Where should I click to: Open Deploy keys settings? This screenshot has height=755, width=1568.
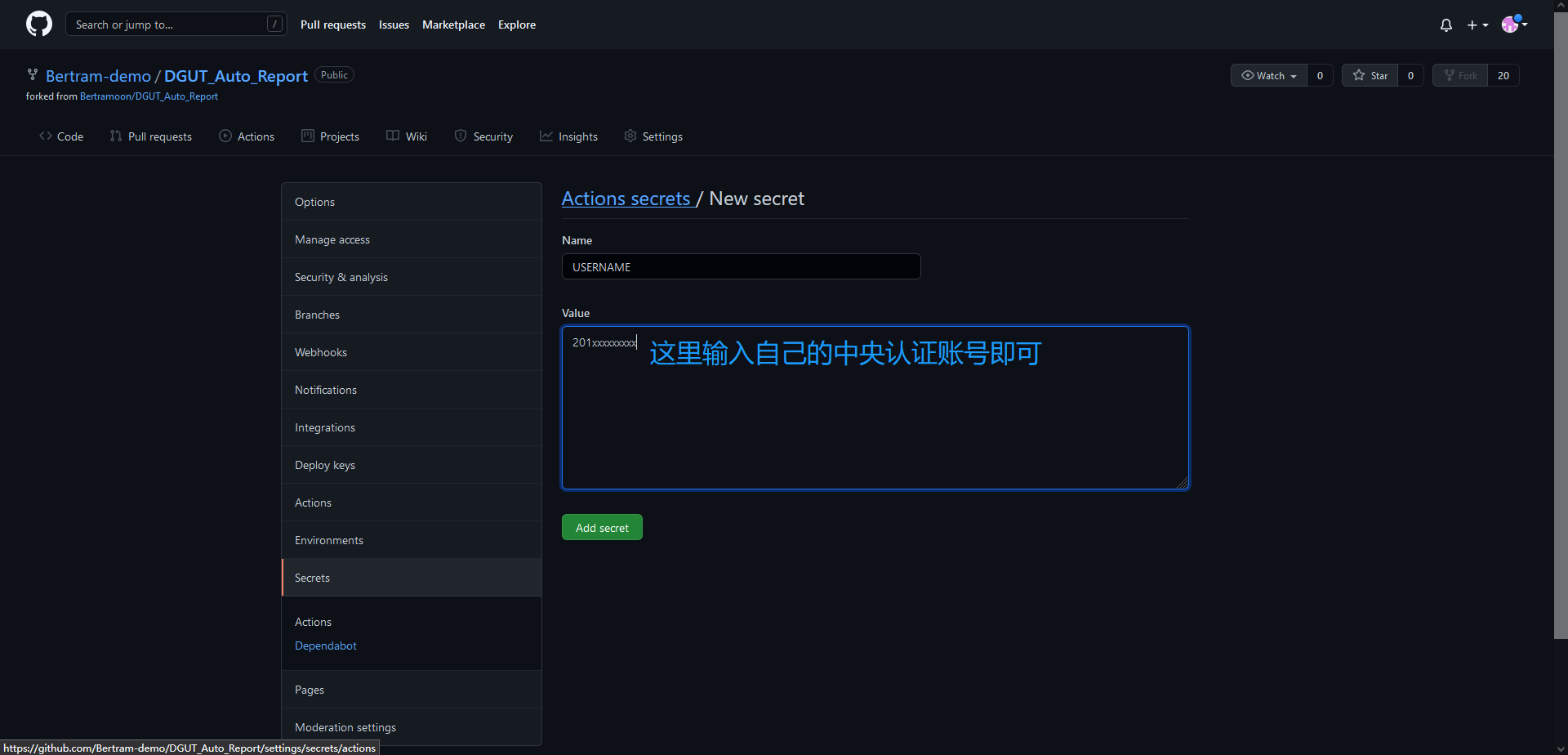[412, 465]
